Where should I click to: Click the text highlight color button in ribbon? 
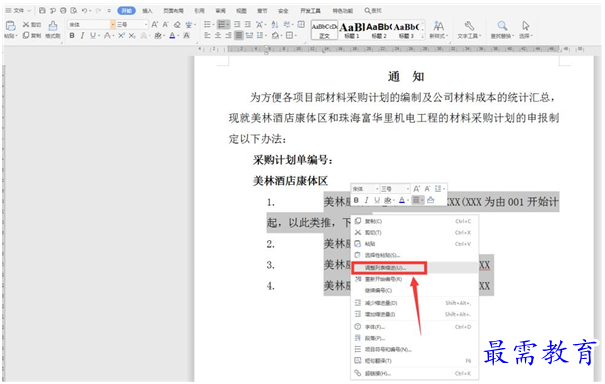(158, 36)
